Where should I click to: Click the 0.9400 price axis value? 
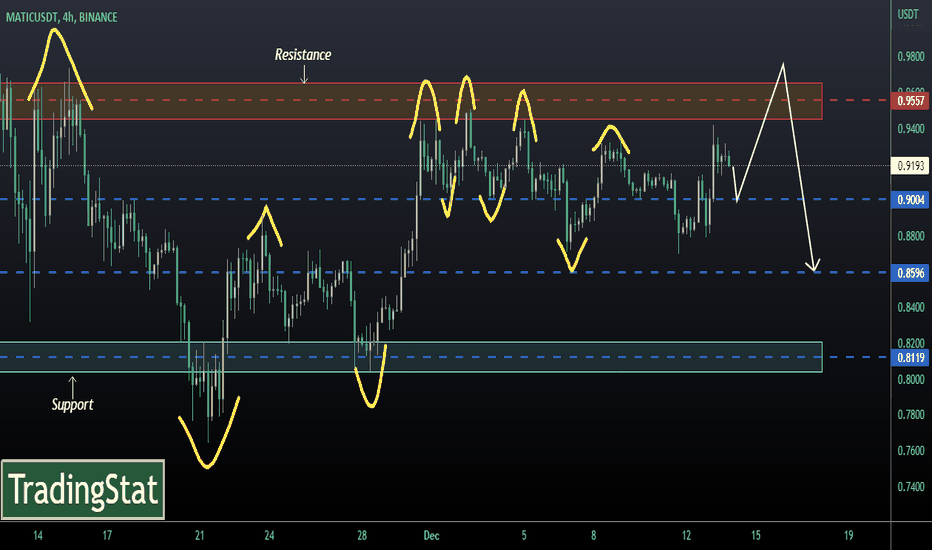pyautogui.click(x=911, y=128)
